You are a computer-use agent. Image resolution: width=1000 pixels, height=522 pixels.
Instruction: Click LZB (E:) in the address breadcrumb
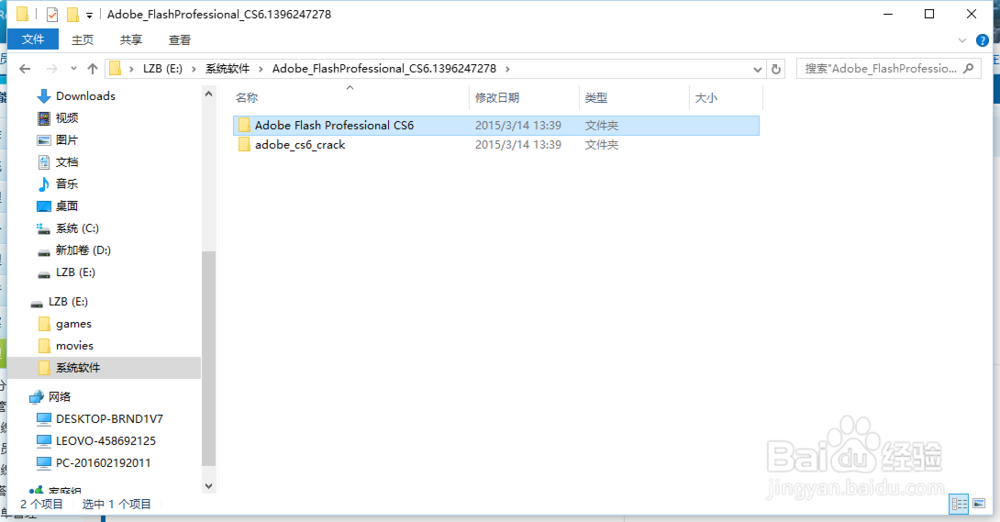(x=163, y=69)
